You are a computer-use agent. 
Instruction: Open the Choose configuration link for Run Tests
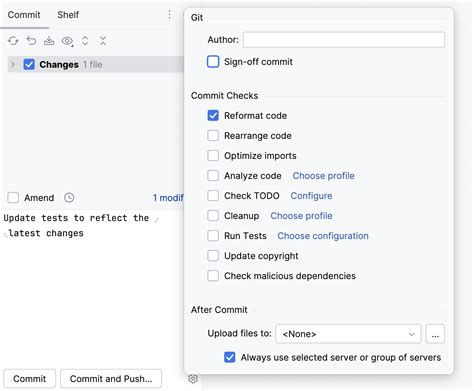click(323, 236)
